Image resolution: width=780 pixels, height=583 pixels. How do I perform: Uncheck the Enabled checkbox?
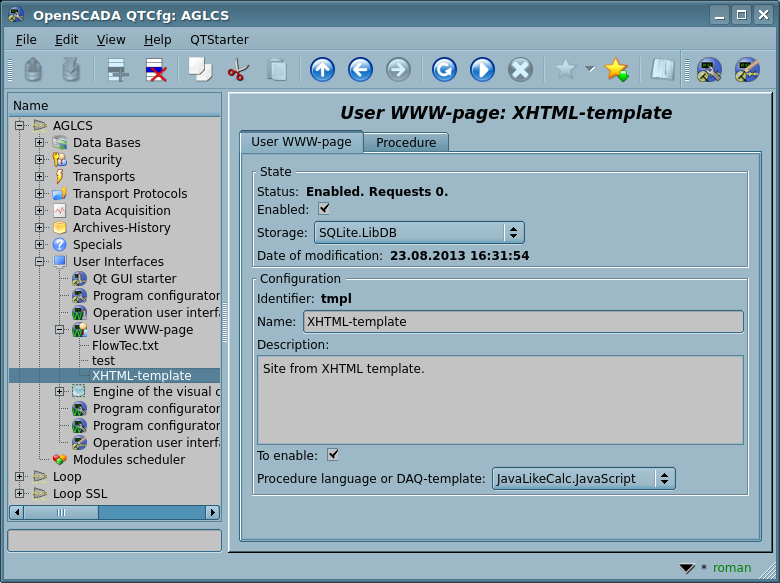[x=324, y=209]
